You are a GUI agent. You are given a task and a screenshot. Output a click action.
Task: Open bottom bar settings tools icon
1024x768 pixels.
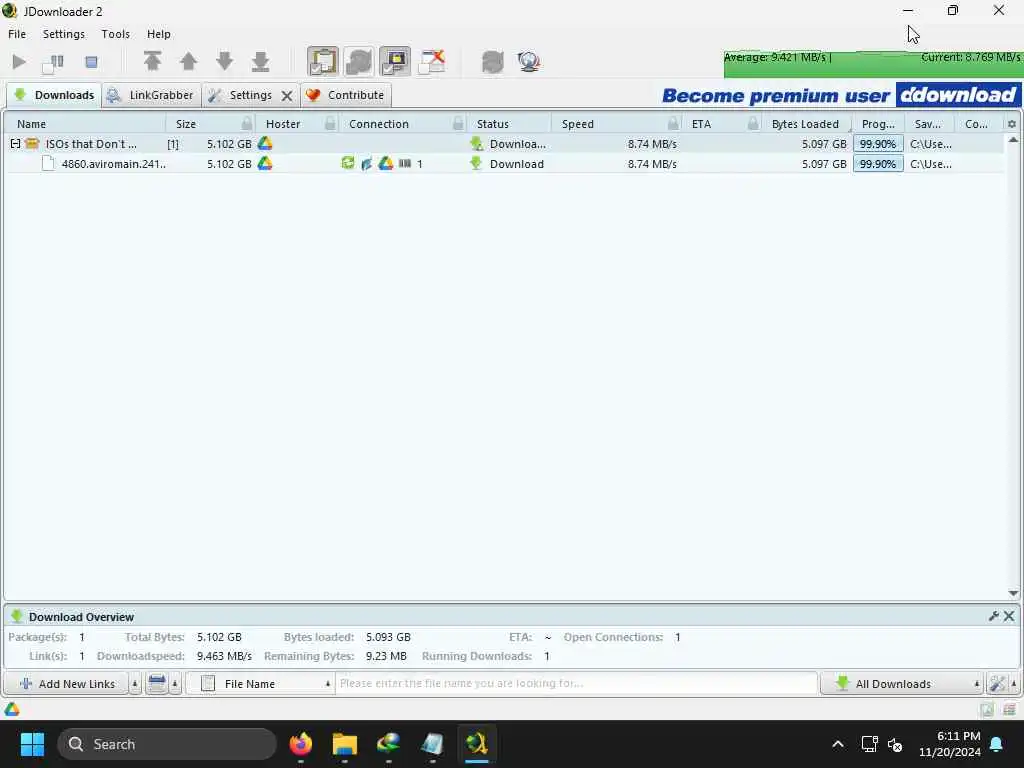[997, 684]
